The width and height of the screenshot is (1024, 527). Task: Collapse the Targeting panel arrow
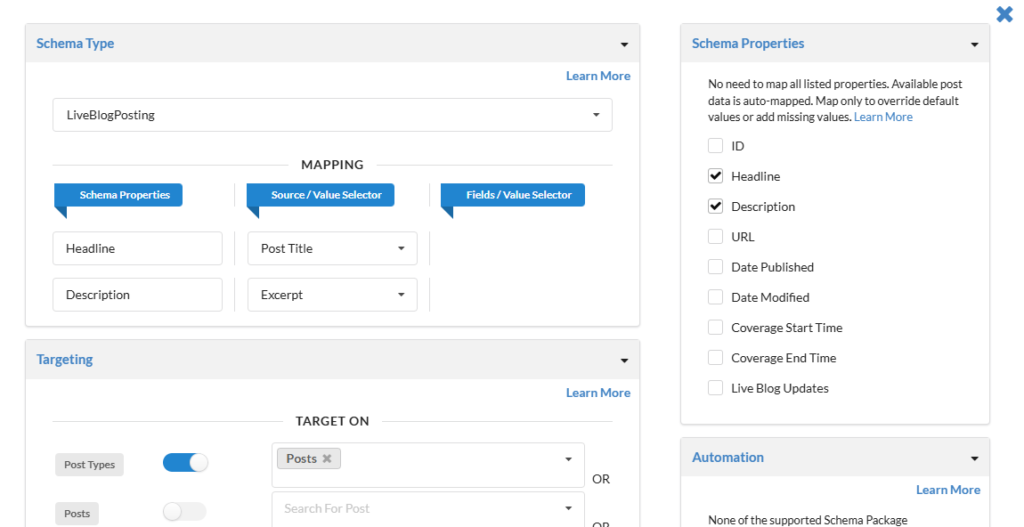point(624,360)
